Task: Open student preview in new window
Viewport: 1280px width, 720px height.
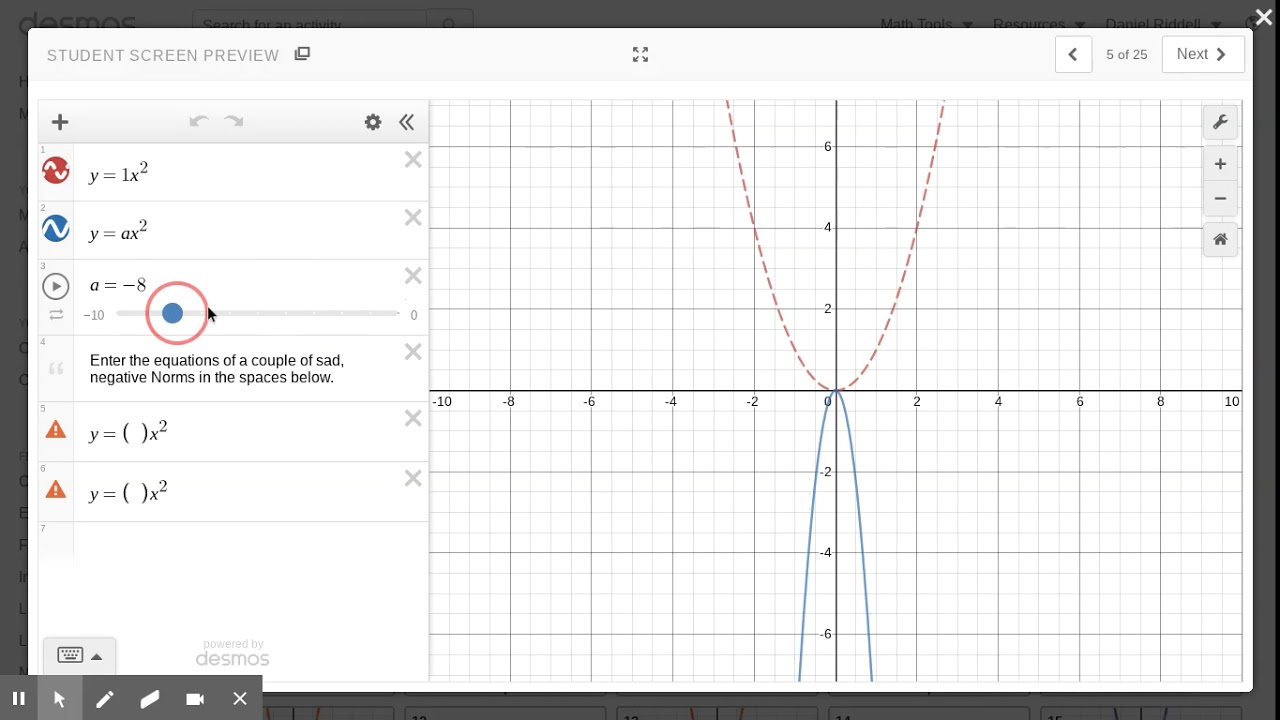Action: pos(302,54)
